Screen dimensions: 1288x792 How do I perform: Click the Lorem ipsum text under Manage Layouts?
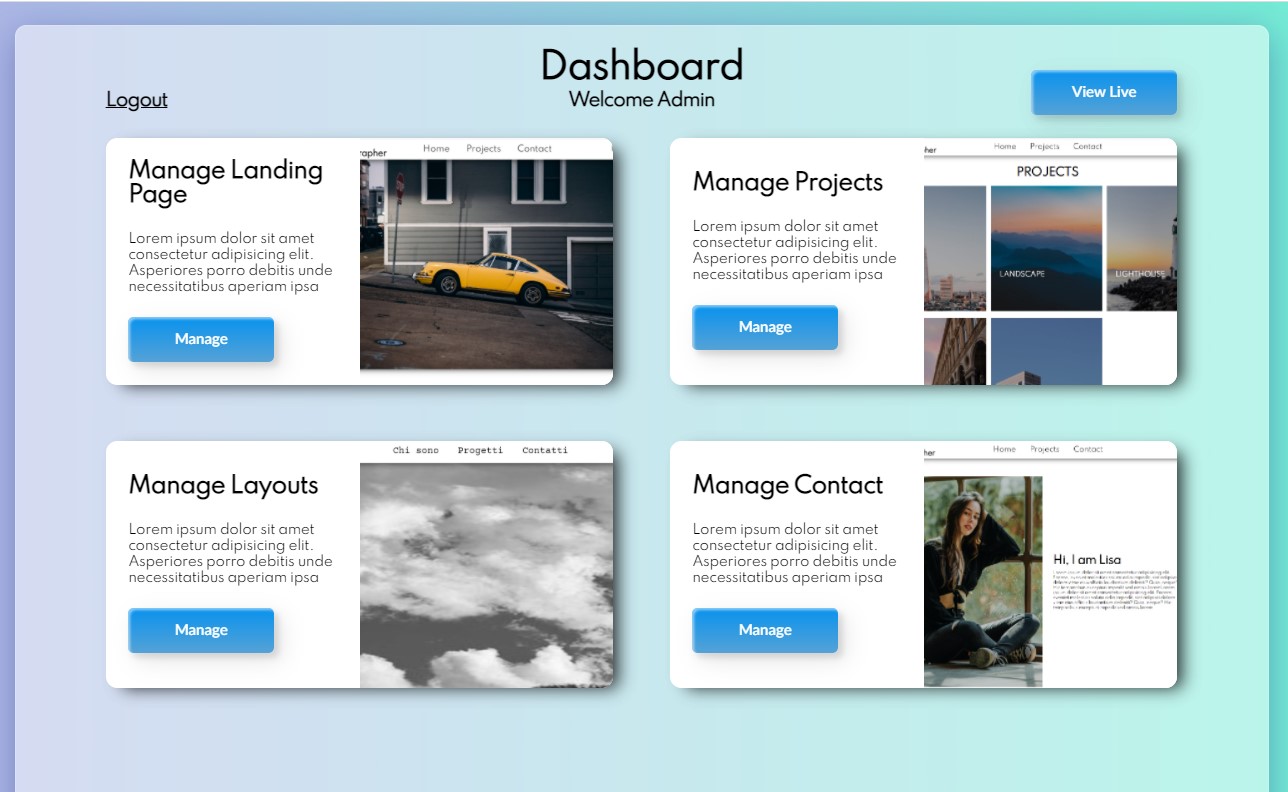coord(231,553)
